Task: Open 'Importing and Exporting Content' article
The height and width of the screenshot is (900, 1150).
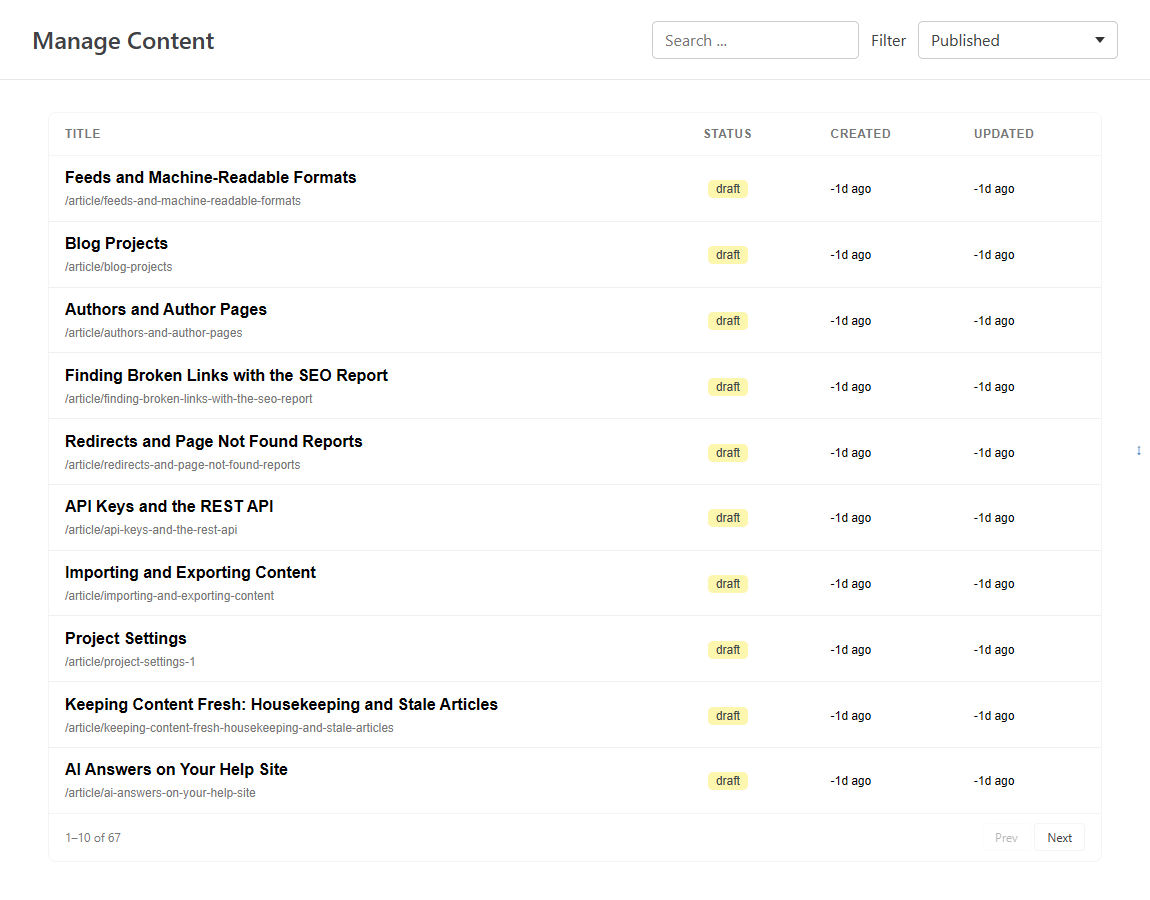Action: coord(190,573)
